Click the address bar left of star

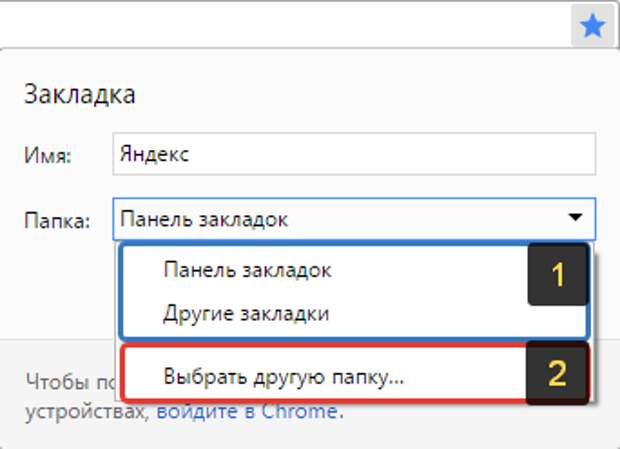tap(280, 24)
